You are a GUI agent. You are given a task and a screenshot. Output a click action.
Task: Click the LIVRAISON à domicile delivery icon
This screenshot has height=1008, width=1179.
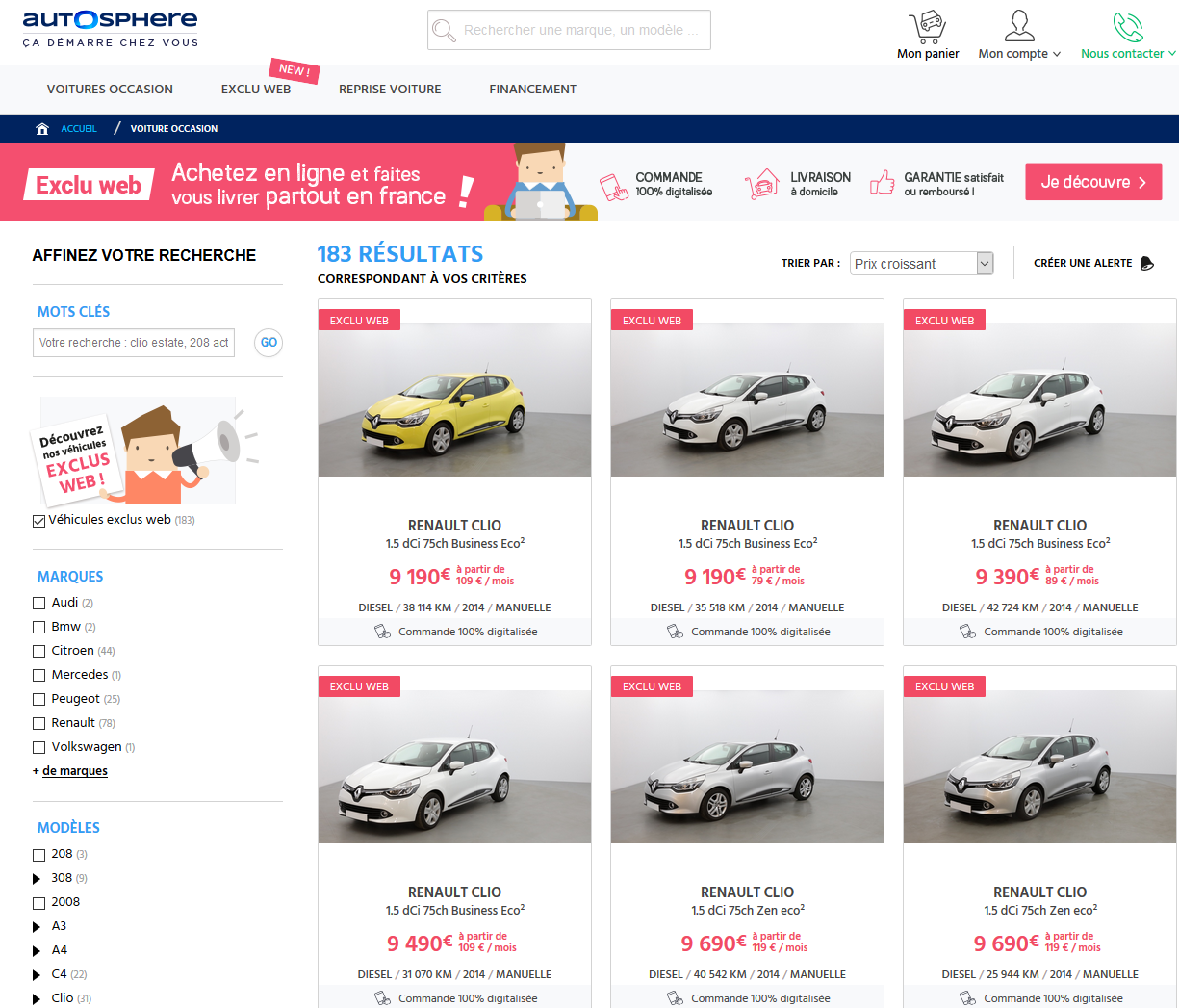[x=763, y=182]
